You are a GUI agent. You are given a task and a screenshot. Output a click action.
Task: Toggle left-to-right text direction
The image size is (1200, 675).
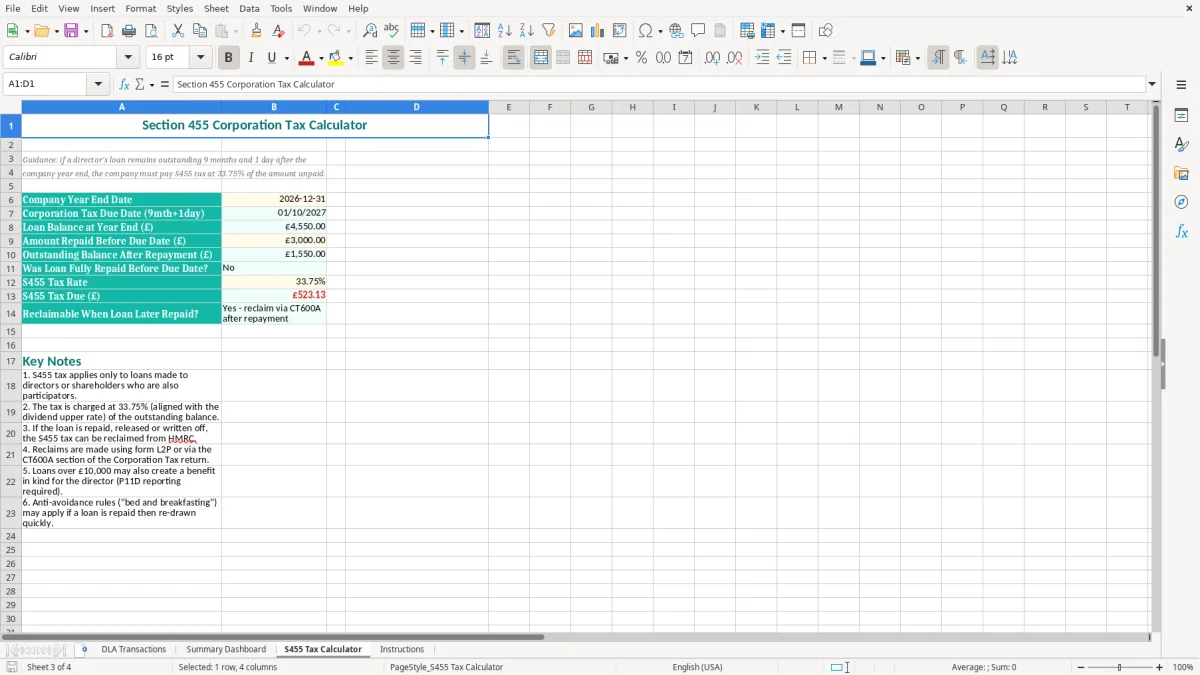tap(938, 58)
